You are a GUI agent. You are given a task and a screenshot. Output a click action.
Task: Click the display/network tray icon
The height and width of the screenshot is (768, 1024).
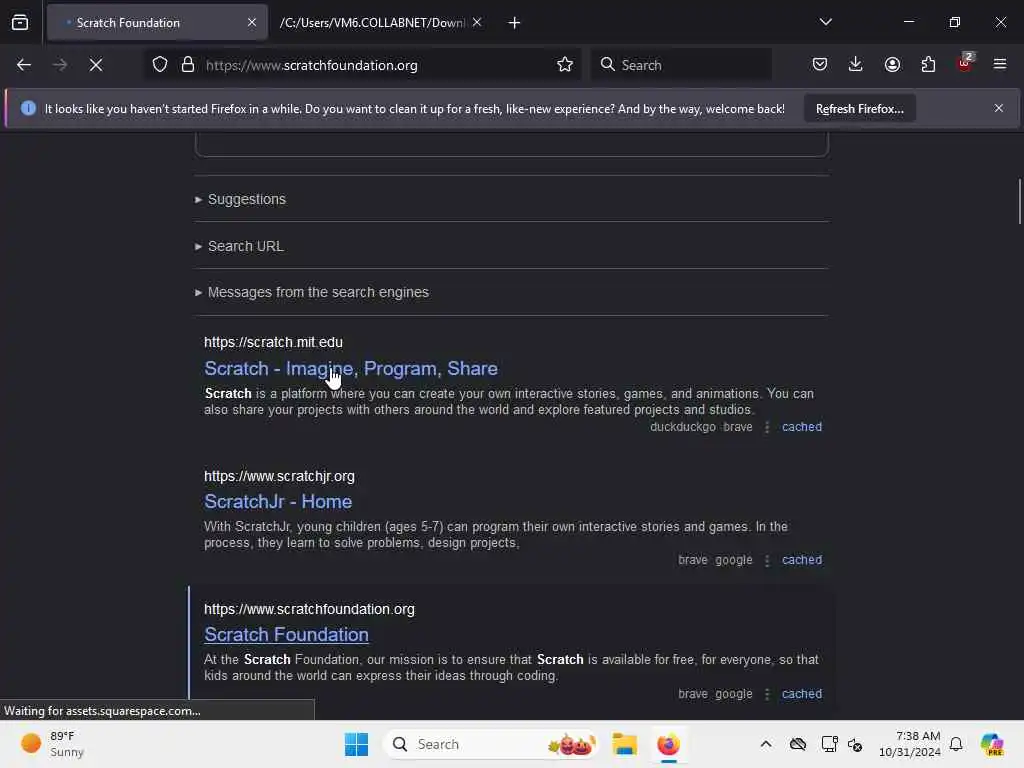point(829,744)
